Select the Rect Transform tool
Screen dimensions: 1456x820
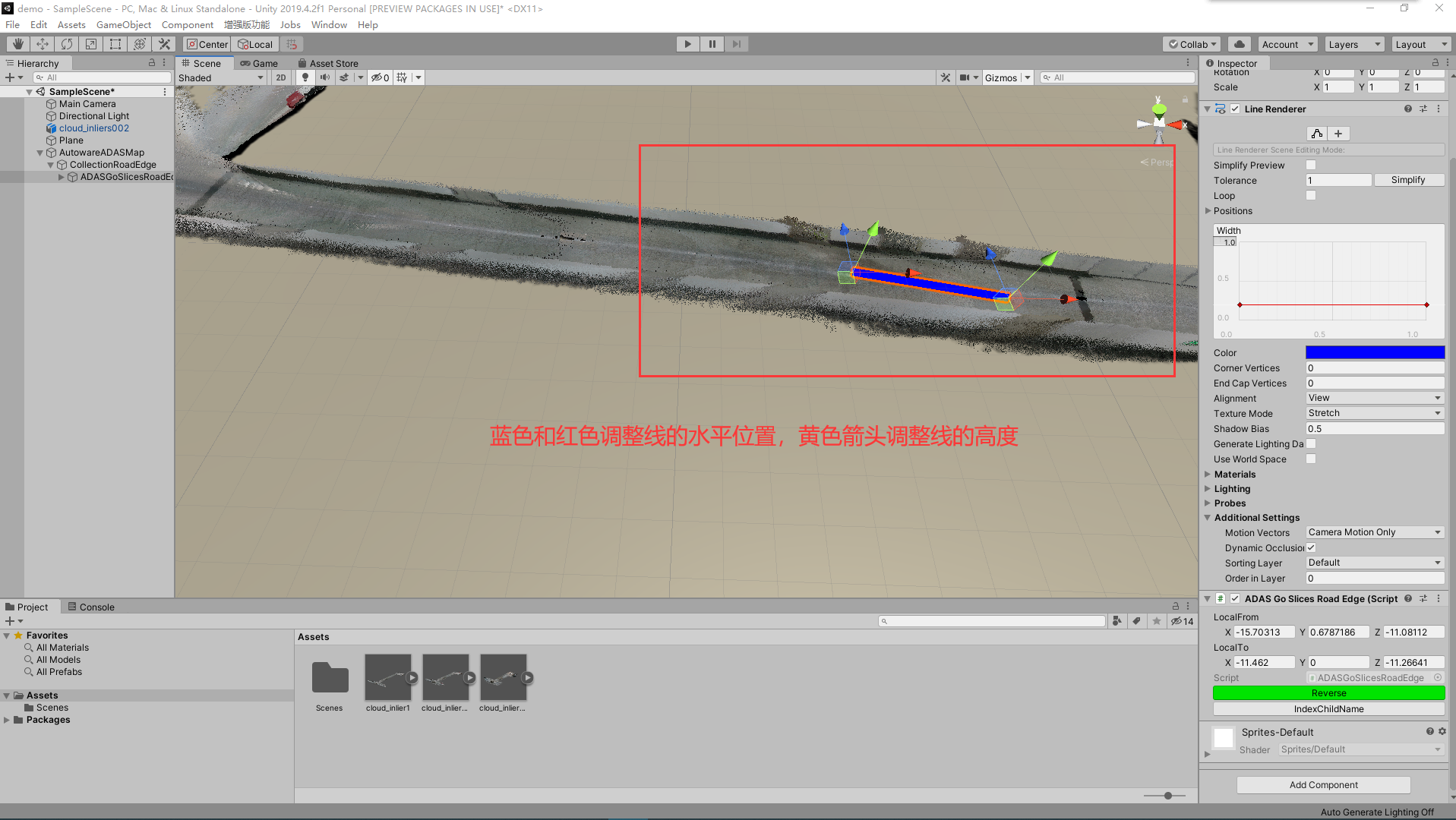(115, 44)
